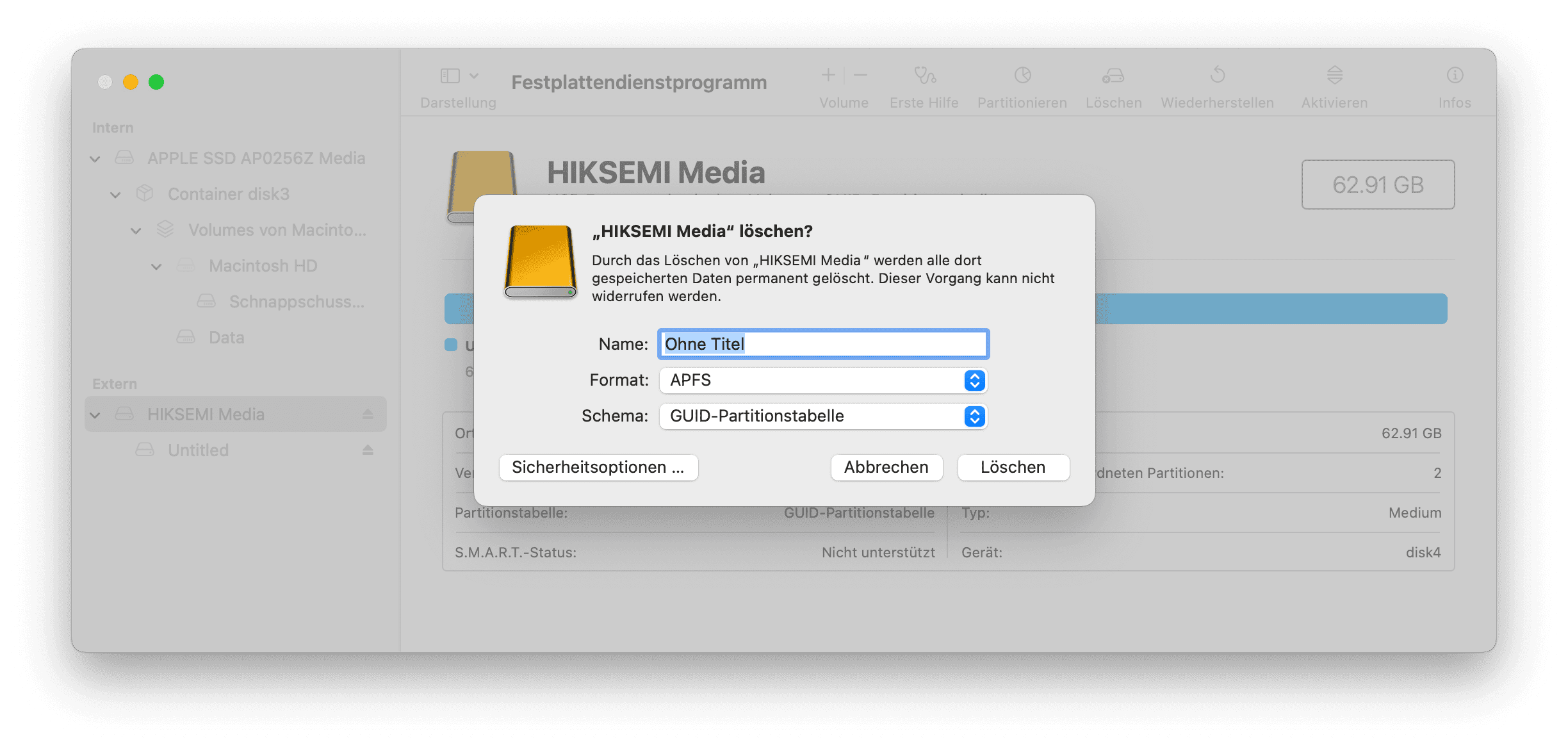This screenshot has height=747, width=1568.
Task: Click the Macintosh HD drive icon
Action: point(186,265)
